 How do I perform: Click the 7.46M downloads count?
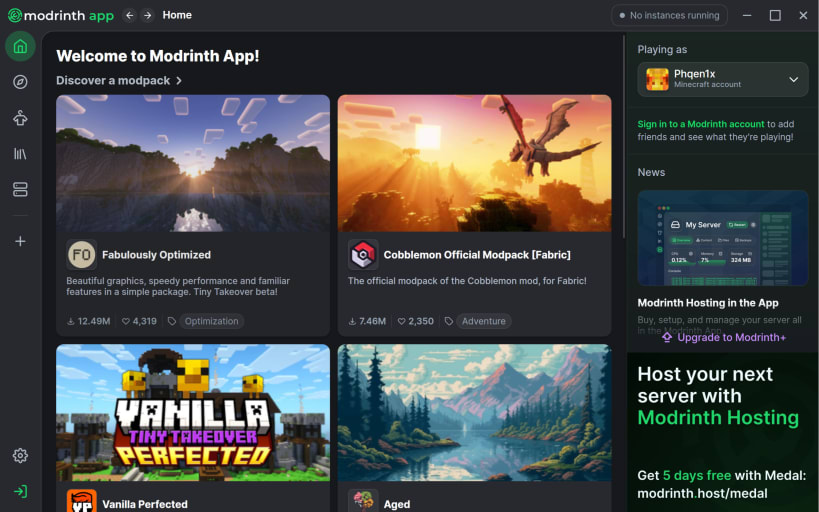(x=367, y=321)
